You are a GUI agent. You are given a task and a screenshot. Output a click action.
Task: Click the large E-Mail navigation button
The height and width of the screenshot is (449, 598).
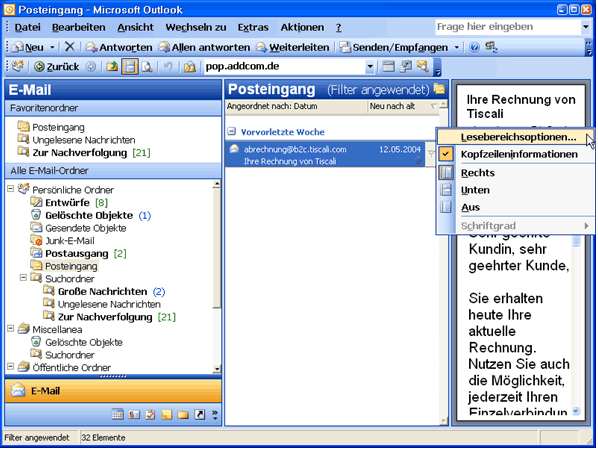113,391
